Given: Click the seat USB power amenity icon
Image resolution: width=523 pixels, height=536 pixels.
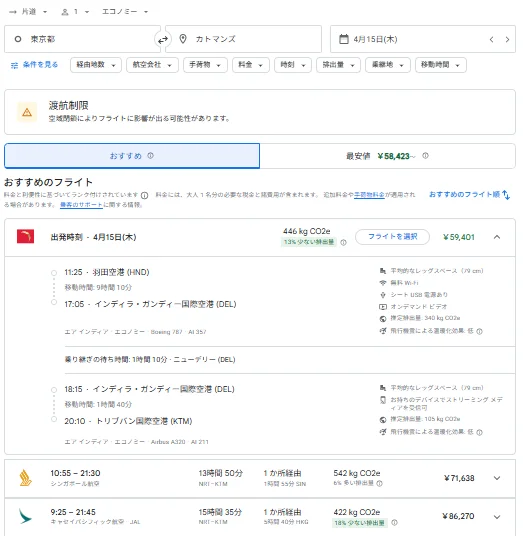Looking at the screenshot, I should pyautogui.click(x=383, y=295).
